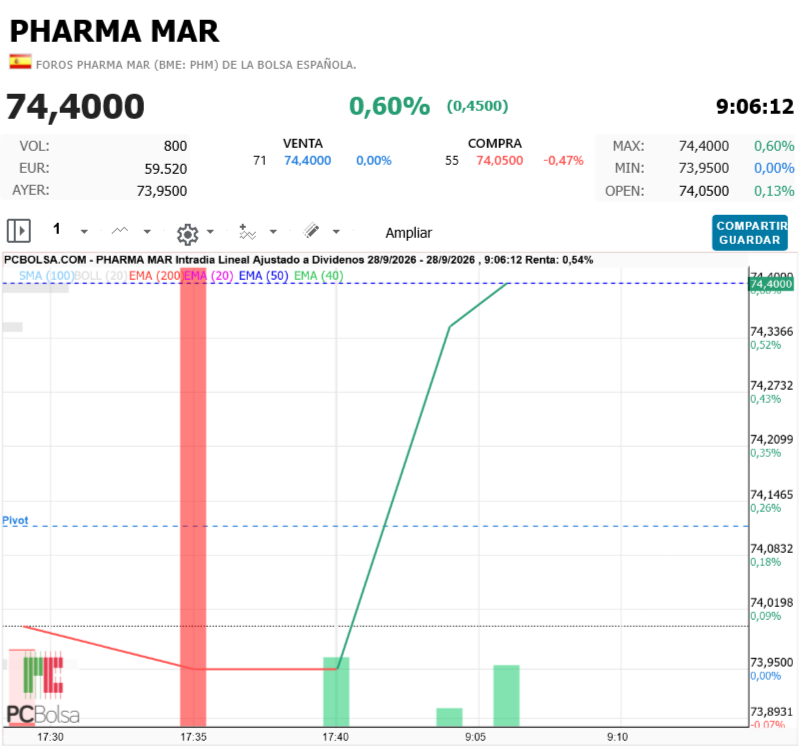Click the COMPRA price 74,0500

[x=499, y=161]
